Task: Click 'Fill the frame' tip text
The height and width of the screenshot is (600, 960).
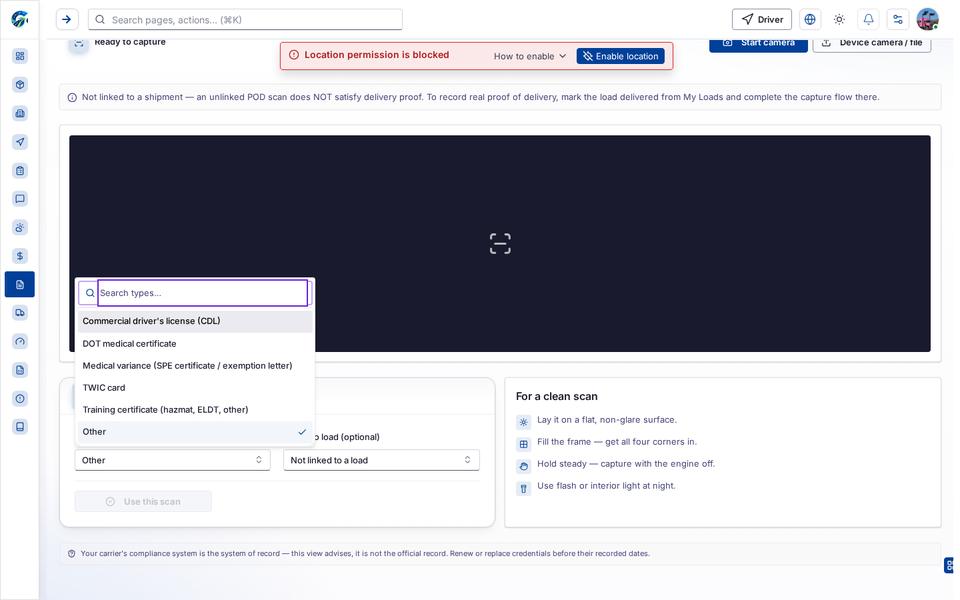Action: (x=617, y=441)
